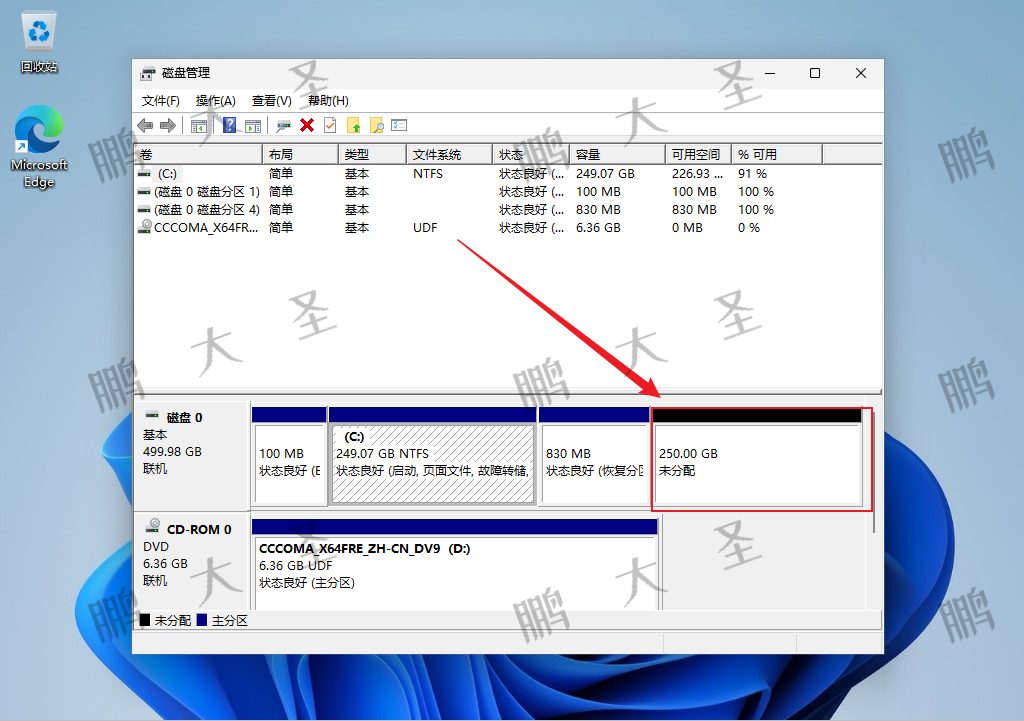Click the connect/rescan disk toolbar icon
This screenshot has width=1024, height=721.
pos(283,125)
